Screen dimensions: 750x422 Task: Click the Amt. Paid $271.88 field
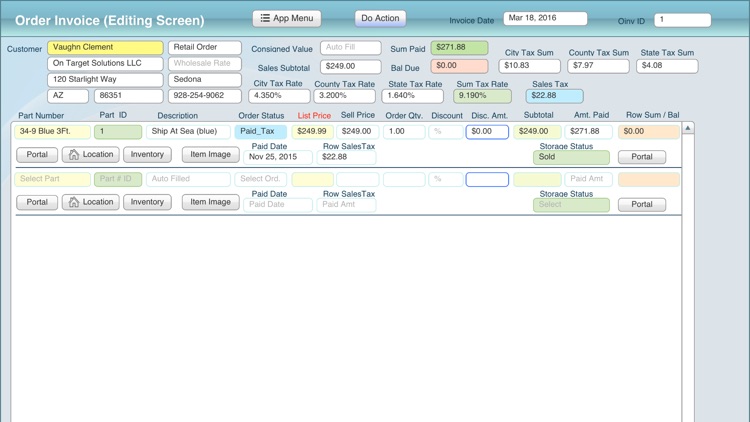(588, 132)
